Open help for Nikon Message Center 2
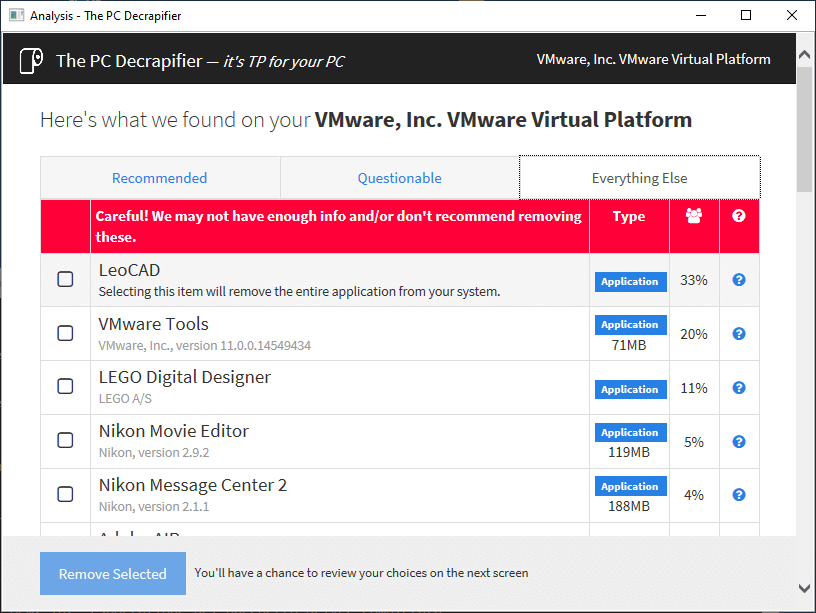 738,495
